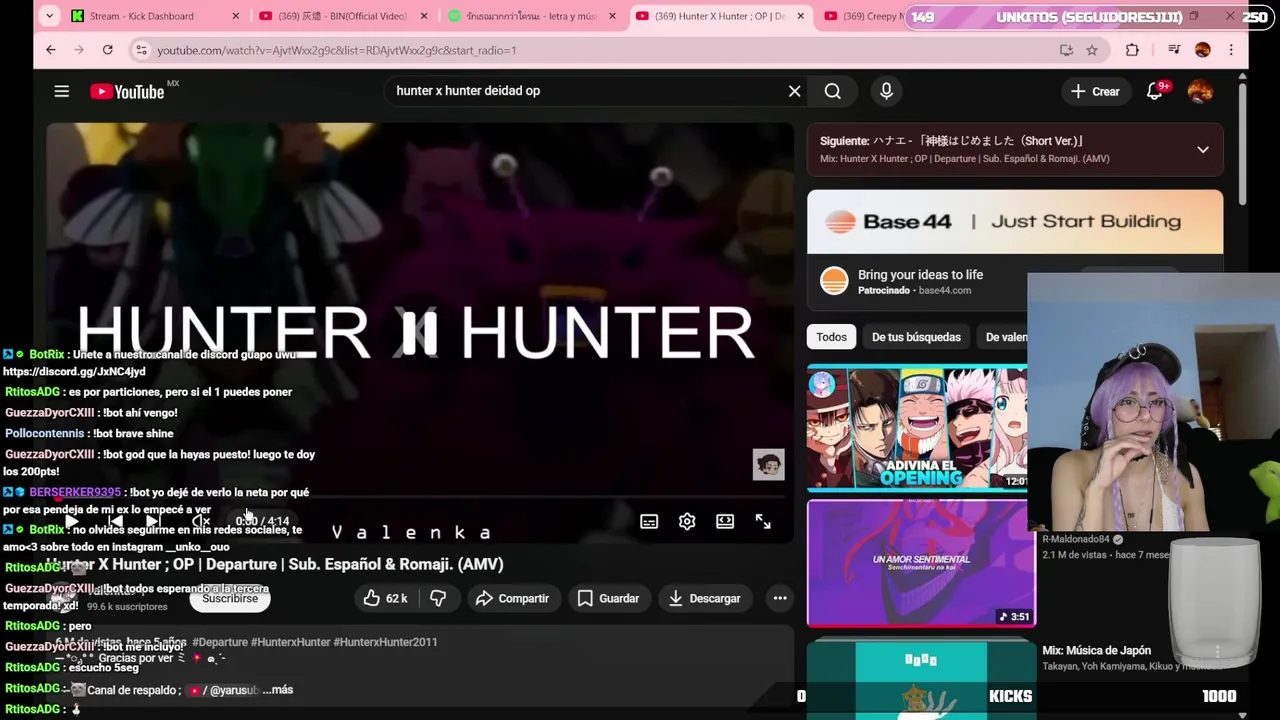Play the video with the play button
The height and width of the screenshot is (720, 1280).
pos(71,521)
